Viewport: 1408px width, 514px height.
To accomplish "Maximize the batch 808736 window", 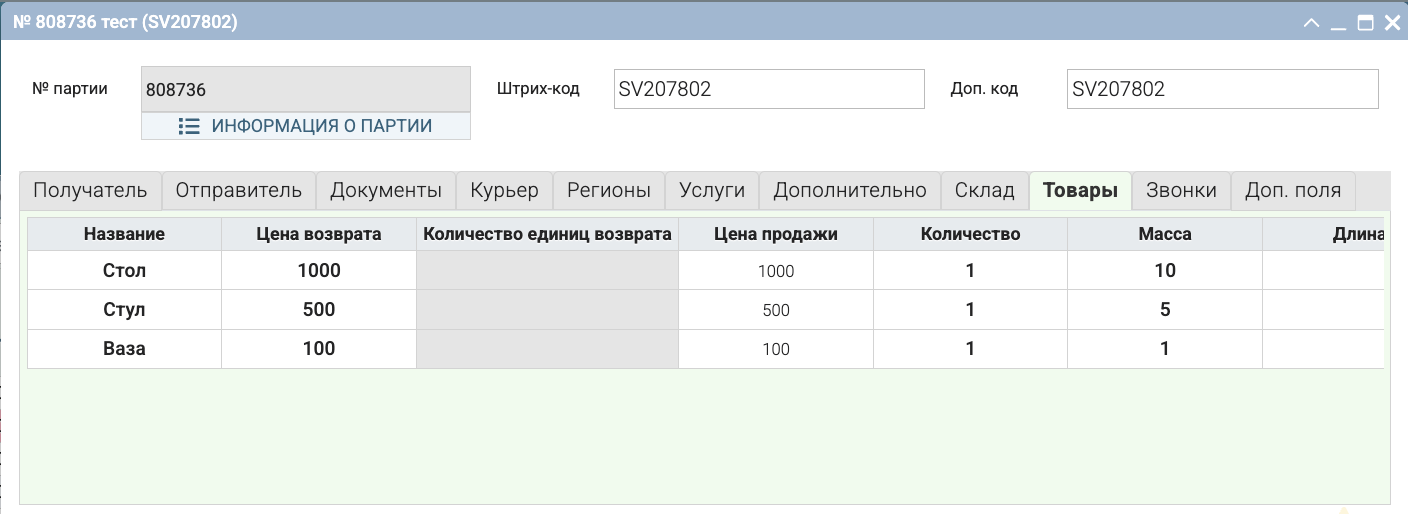I will coord(1365,22).
